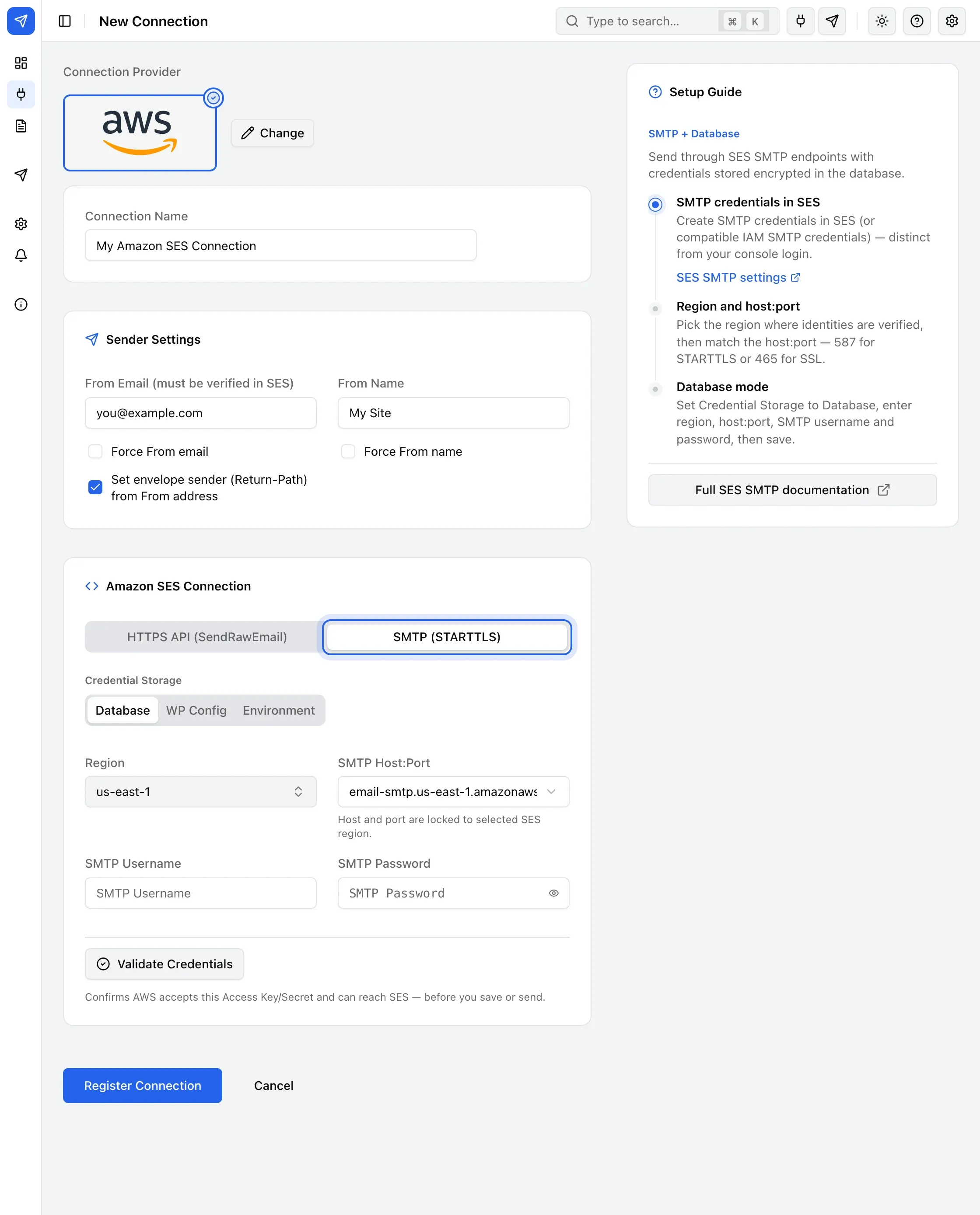Click the code brackets icon near Amazon SES Connection
980x1215 pixels.
pyautogui.click(x=91, y=587)
